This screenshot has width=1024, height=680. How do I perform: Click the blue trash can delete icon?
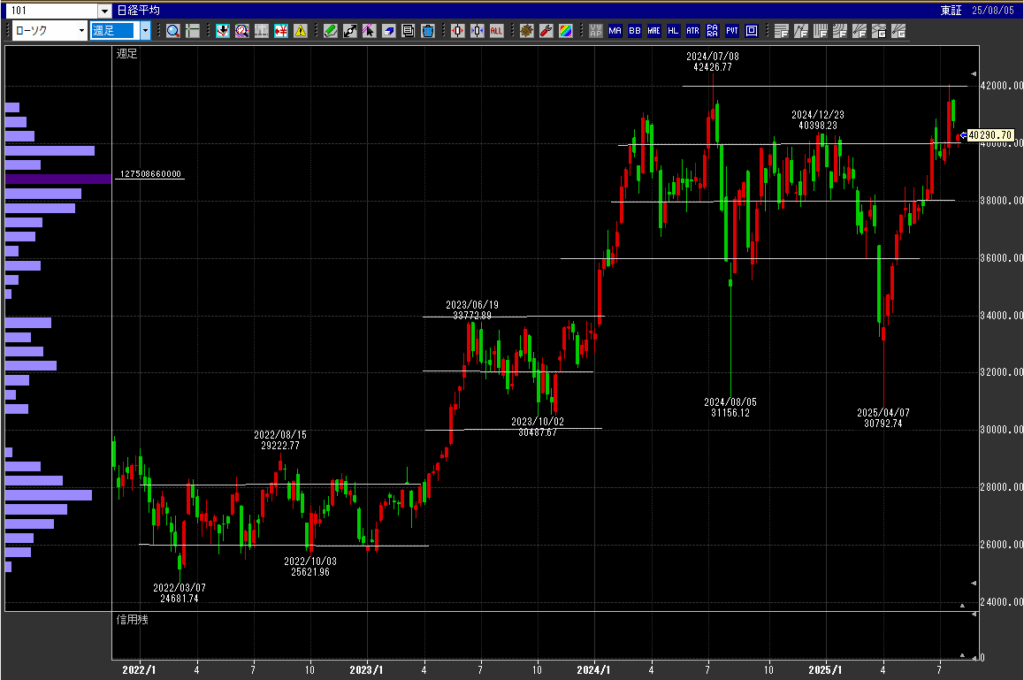[x=428, y=31]
